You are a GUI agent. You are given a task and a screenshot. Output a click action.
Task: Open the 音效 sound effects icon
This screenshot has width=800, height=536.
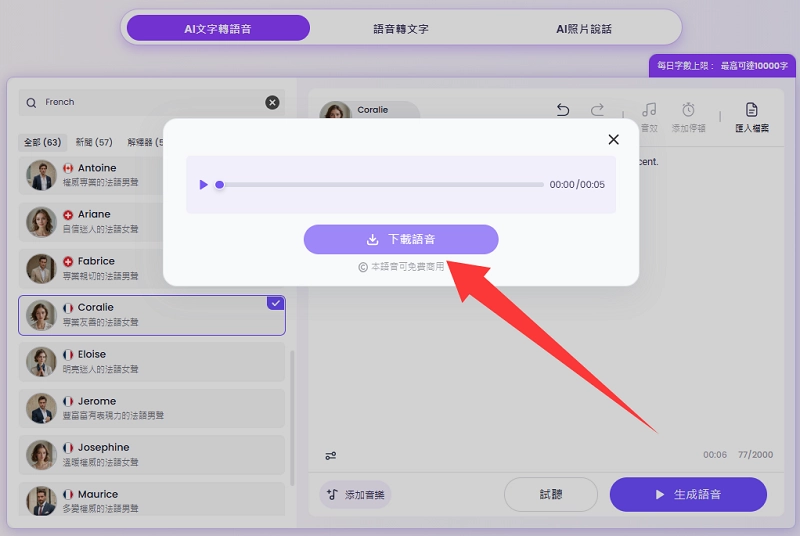click(649, 110)
